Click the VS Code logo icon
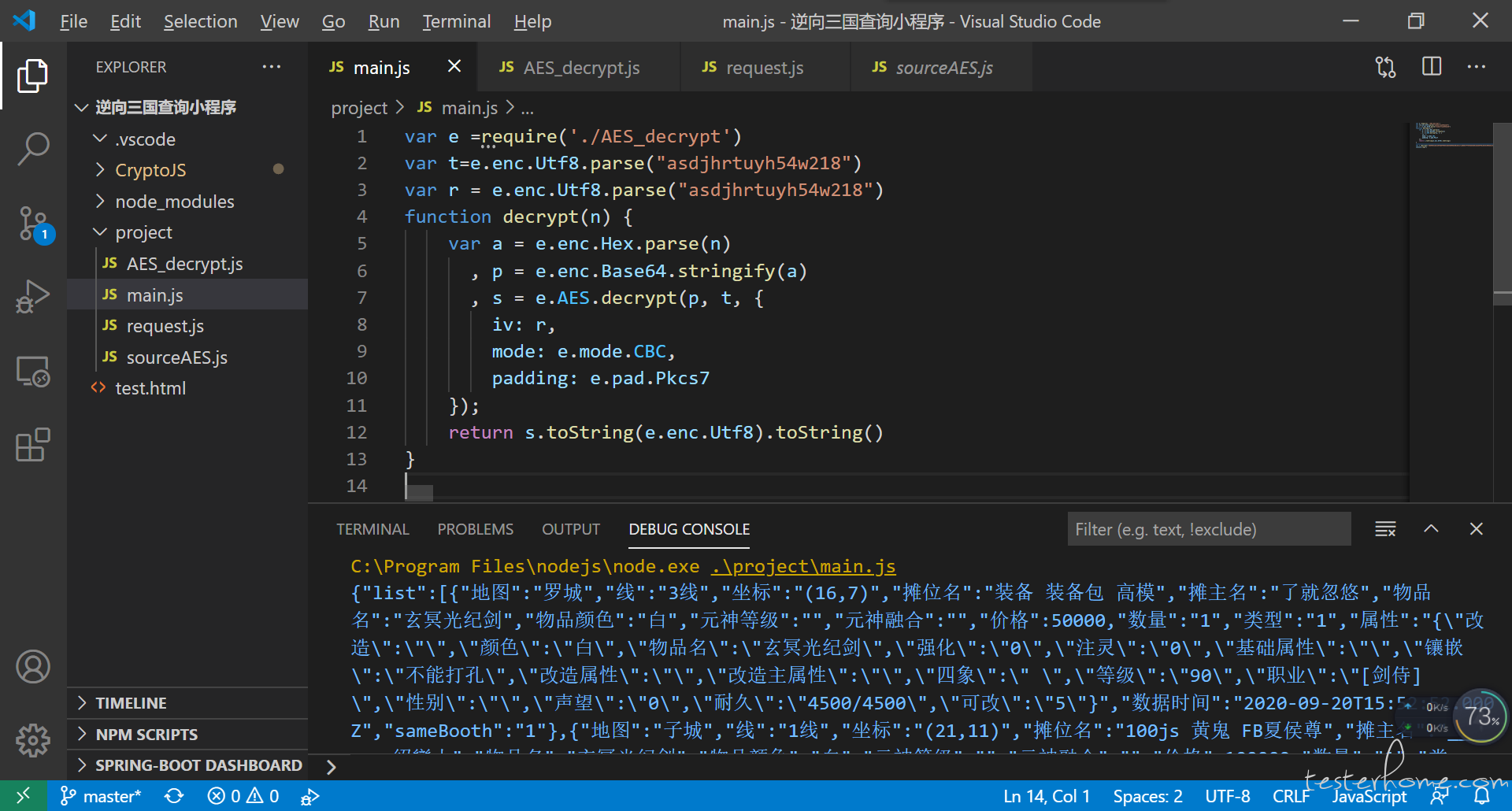Image resolution: width=1512 pixels, height=811 pixels. (24, 20)
